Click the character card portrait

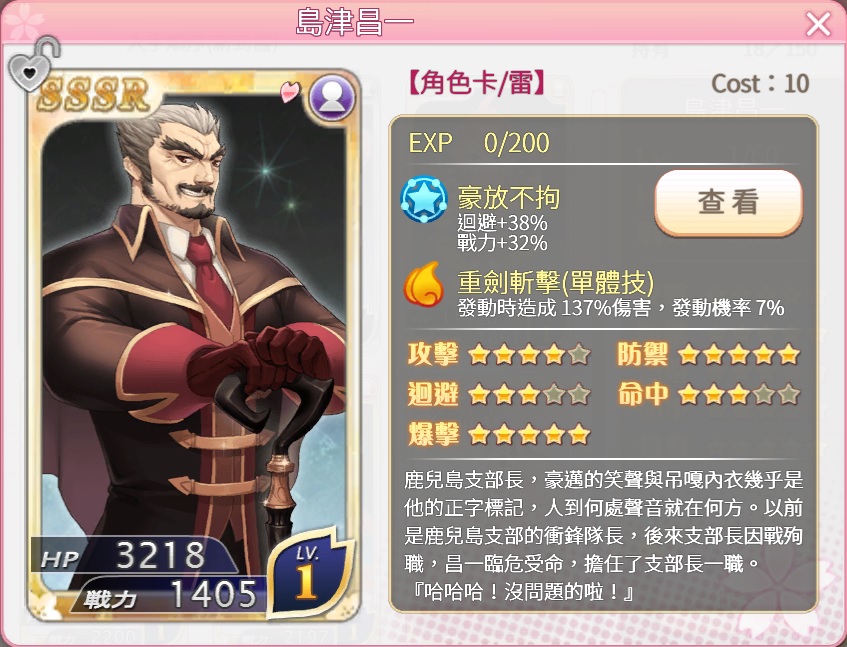click(x=194, y=345)
